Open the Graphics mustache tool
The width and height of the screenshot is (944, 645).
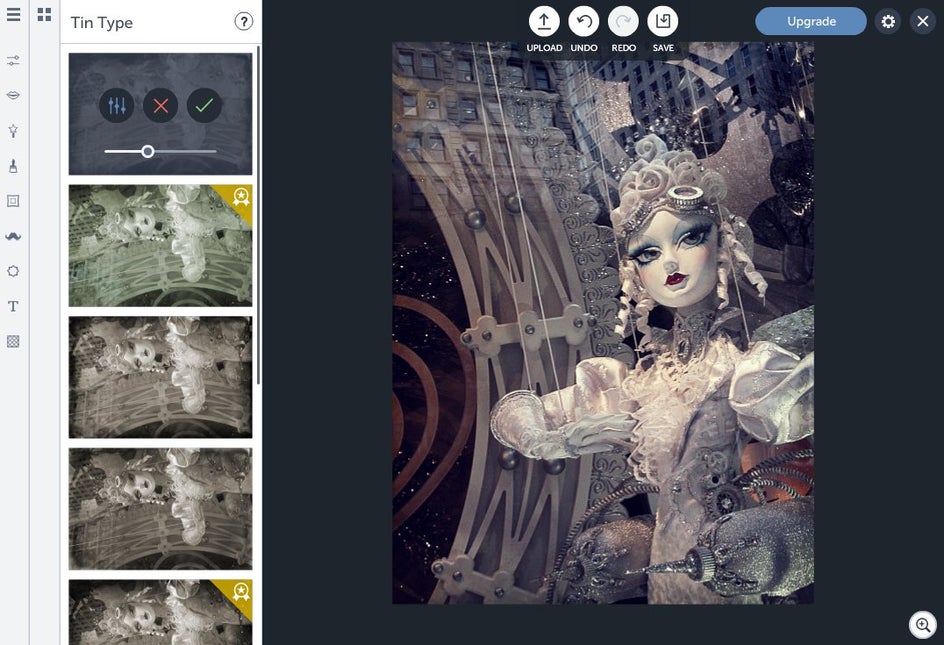(13, 236)
